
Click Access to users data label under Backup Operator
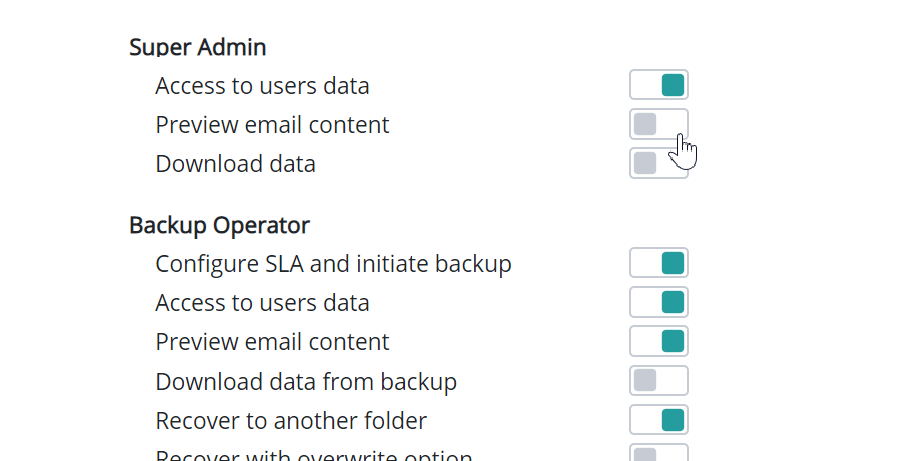pos(262,303)
